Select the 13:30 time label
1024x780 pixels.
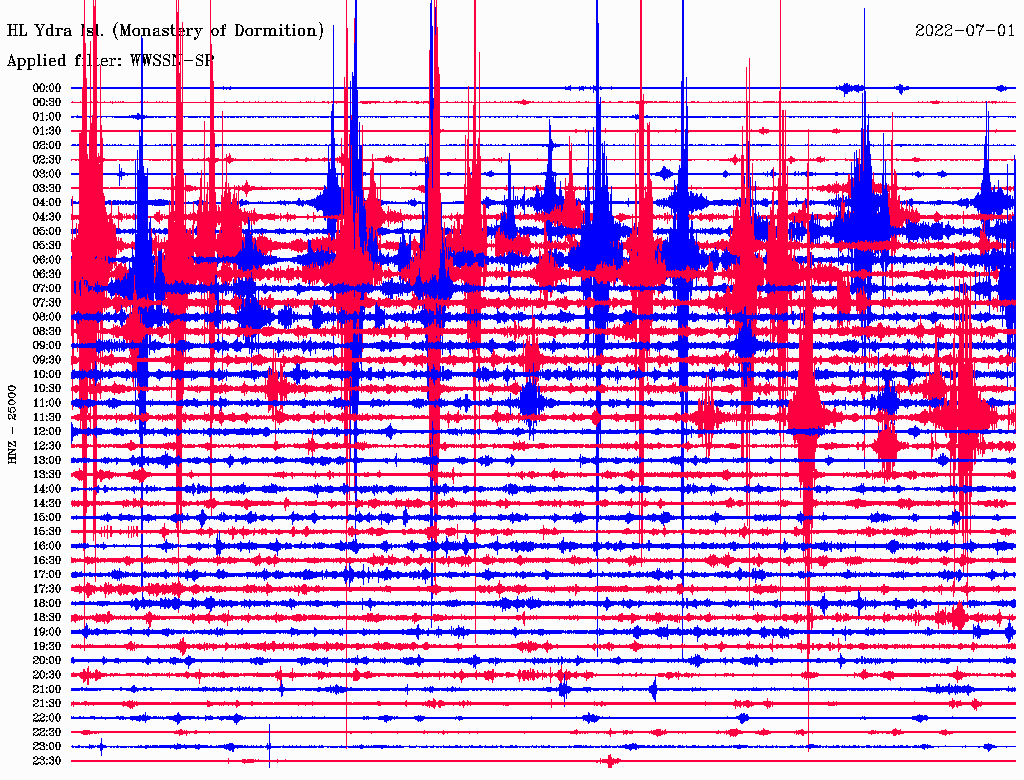coord(47,475)
